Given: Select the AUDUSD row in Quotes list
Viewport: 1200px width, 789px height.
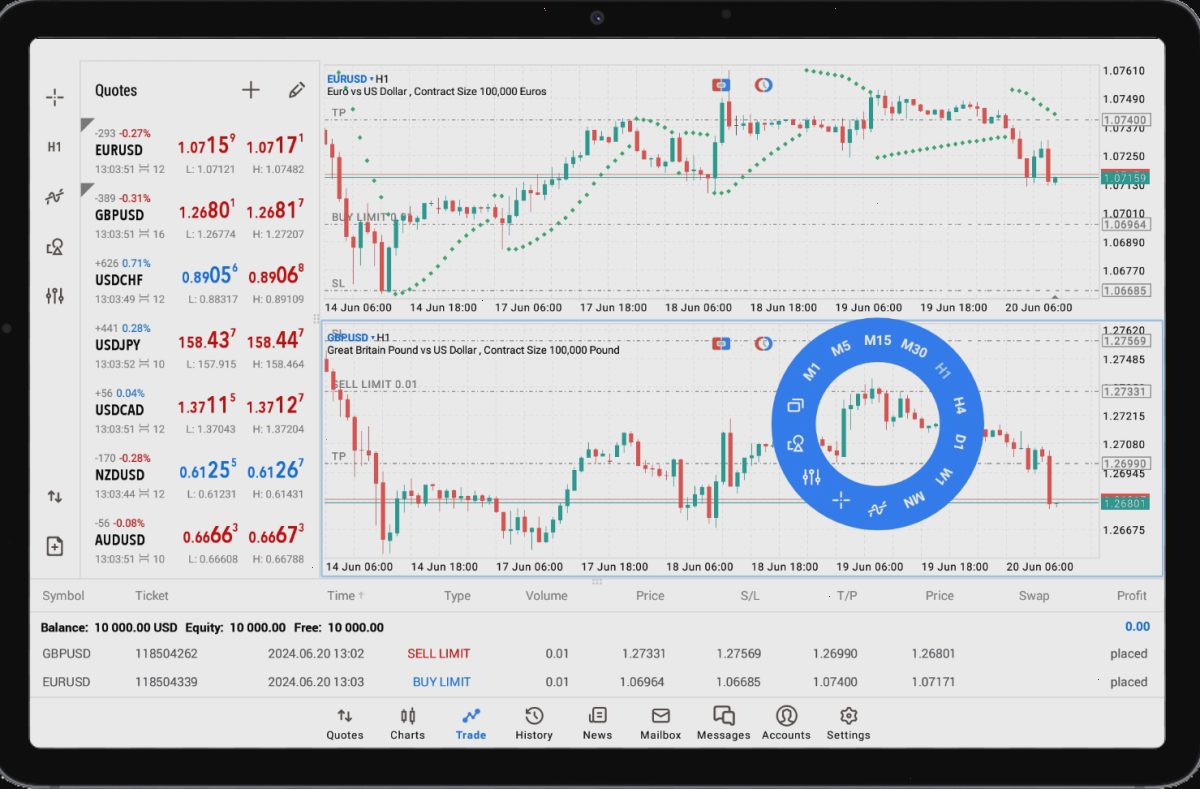Looking at the screenshot, I should 200,540.
